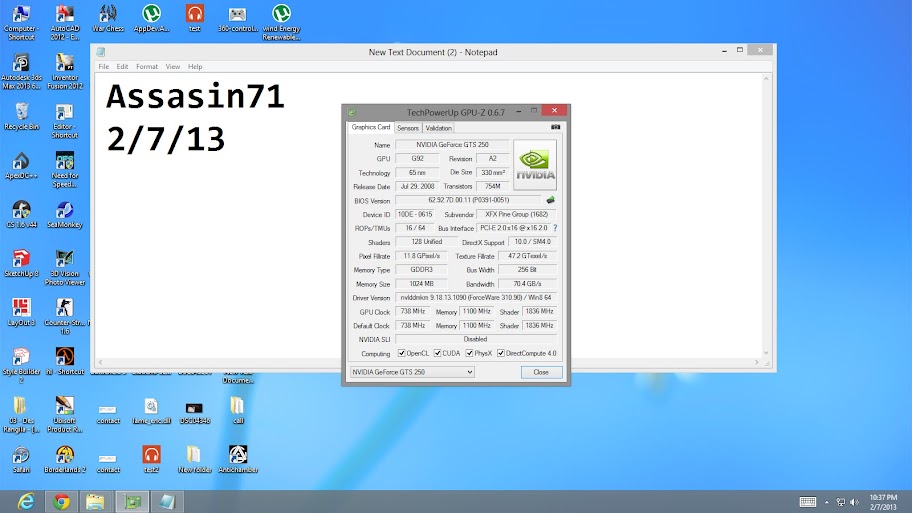Select the Recycle Bin icon
Image resolution: width=912 pixels, height=513 pixels.
(22, 116)
